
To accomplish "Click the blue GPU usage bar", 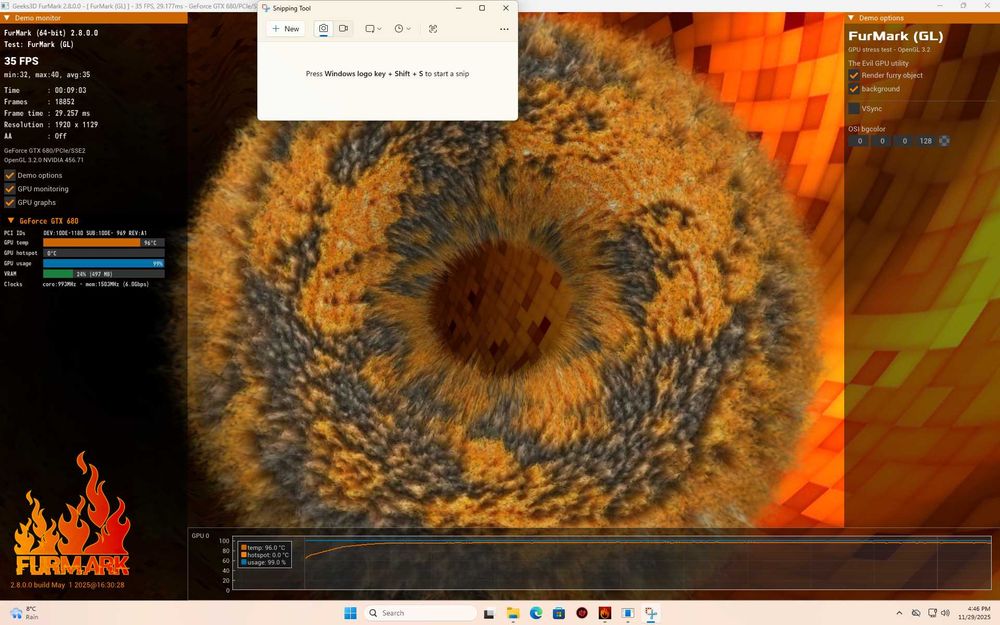I will click(x=103, y=263).
